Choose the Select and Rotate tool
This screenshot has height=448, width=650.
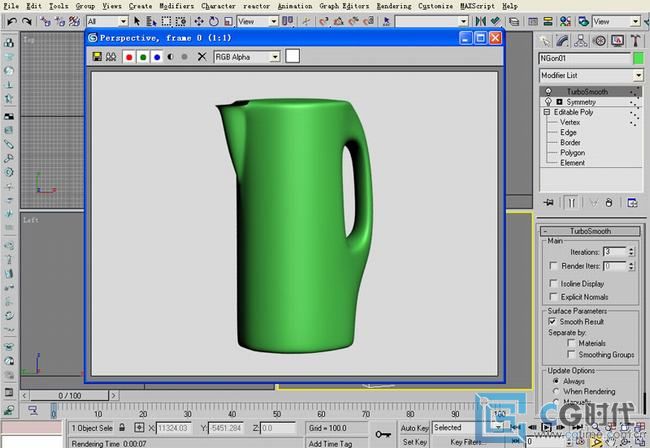(213, 21)
